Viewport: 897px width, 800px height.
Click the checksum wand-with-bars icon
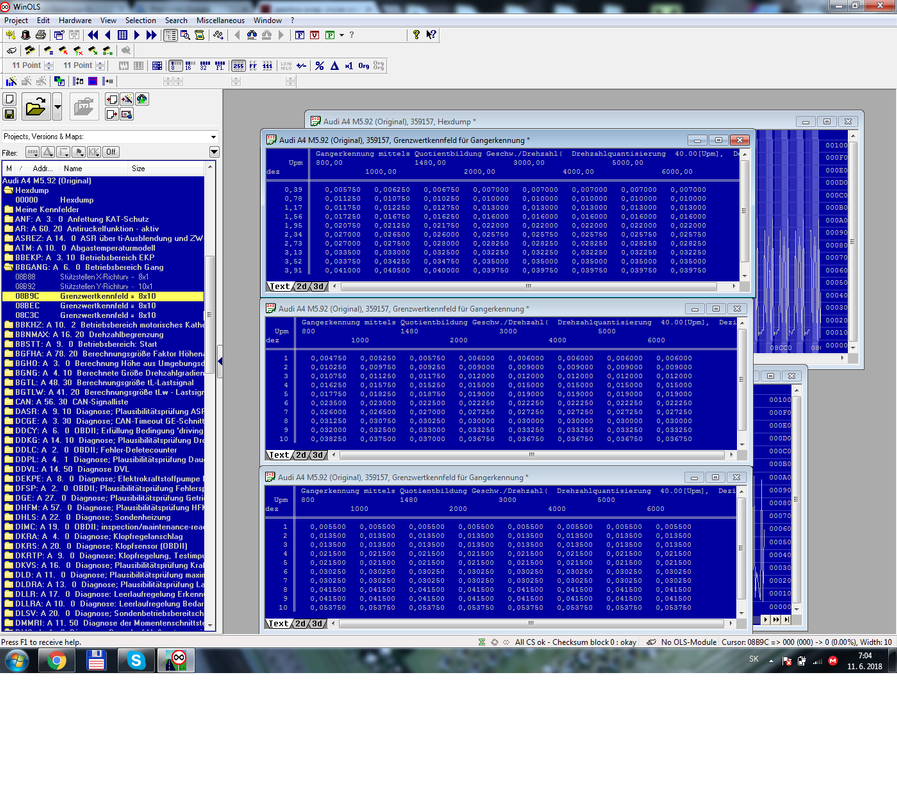point(11,81)
